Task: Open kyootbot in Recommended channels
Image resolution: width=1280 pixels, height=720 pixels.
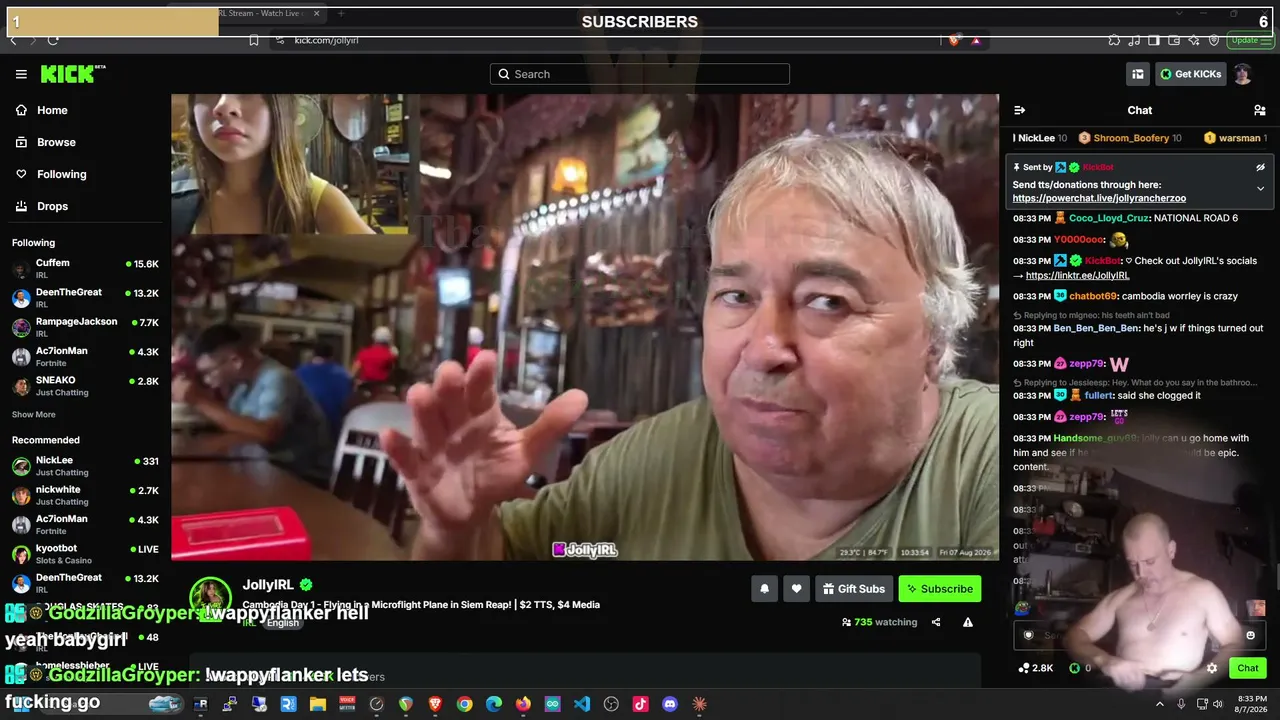Action: [85, 554]
